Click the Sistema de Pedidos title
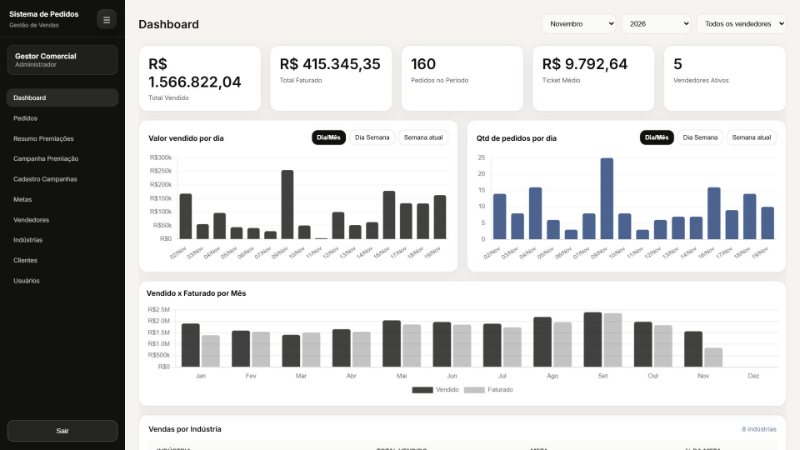The image size is (800, 450). [x=44, y=14]
